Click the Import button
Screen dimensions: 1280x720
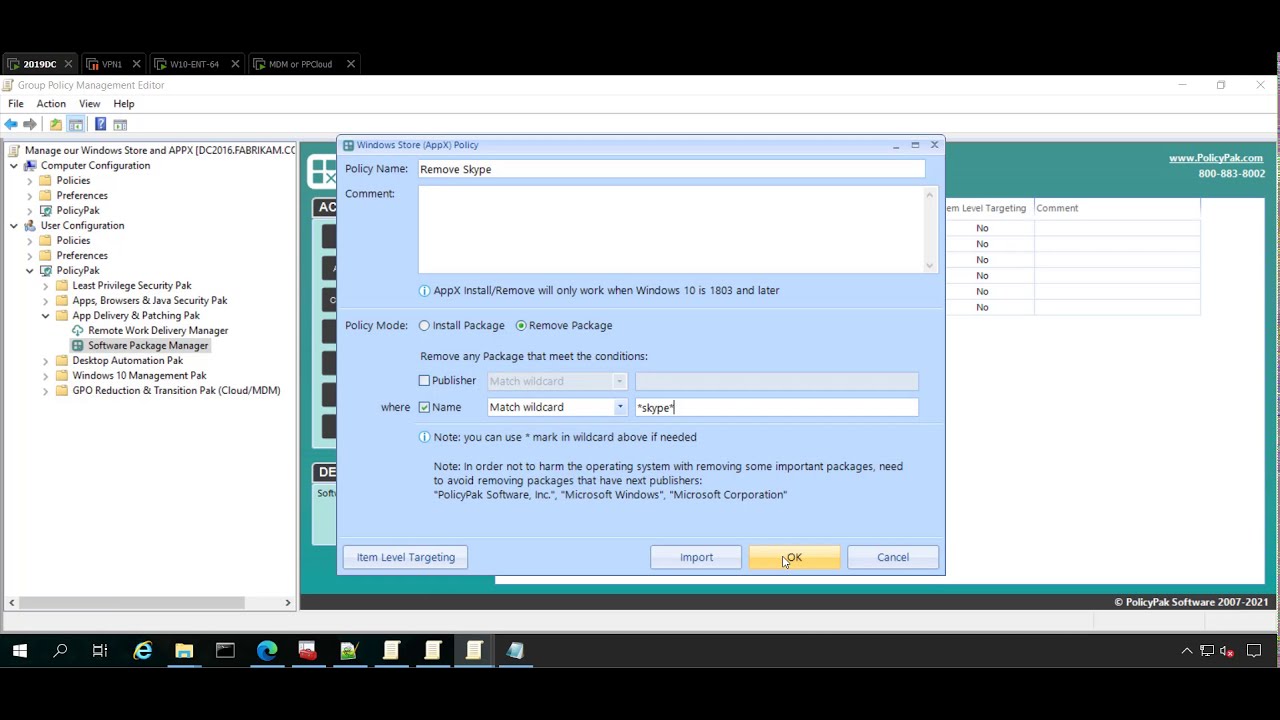[x=696, y=558]
